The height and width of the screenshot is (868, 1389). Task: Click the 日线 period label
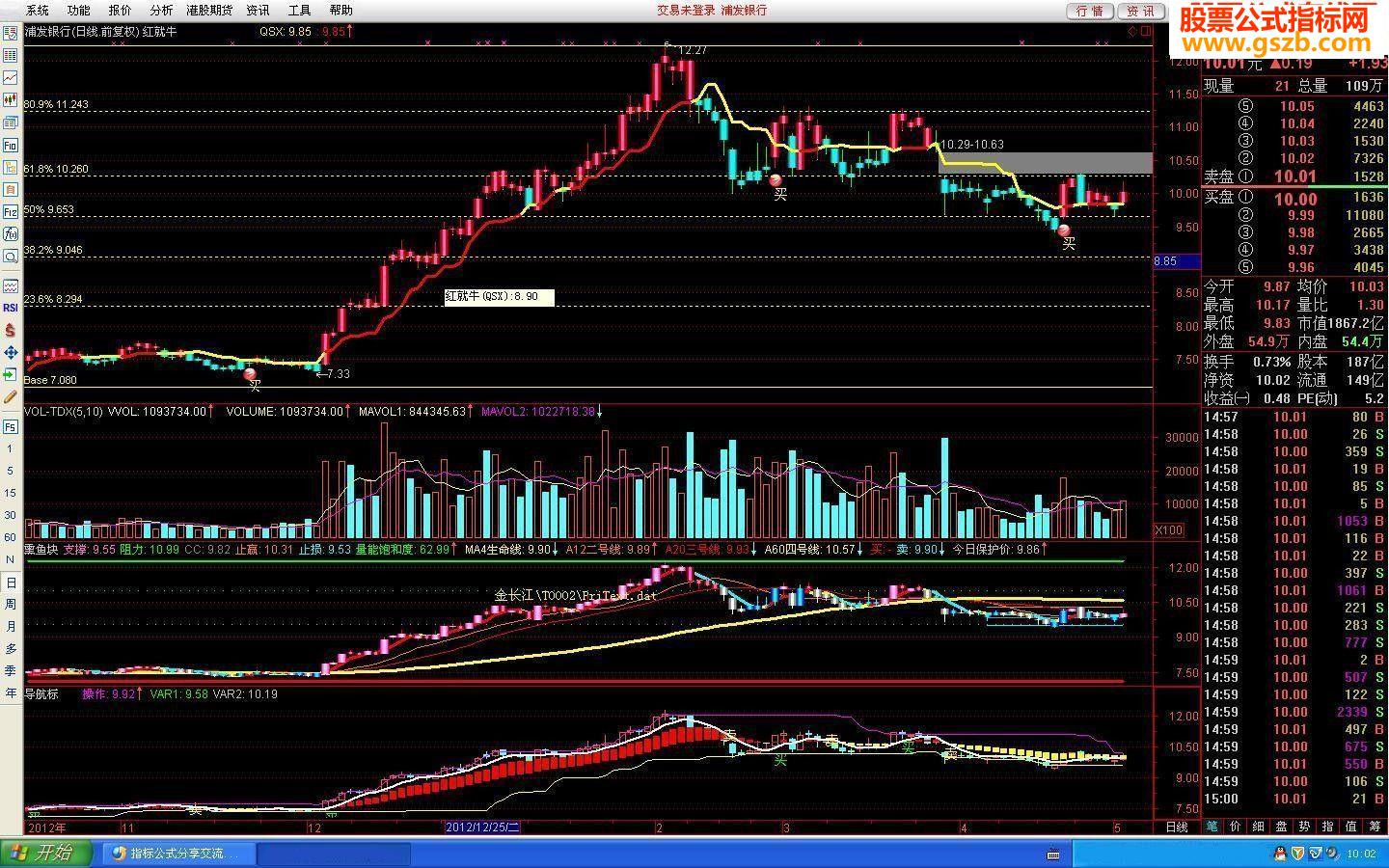[1177, 827]
